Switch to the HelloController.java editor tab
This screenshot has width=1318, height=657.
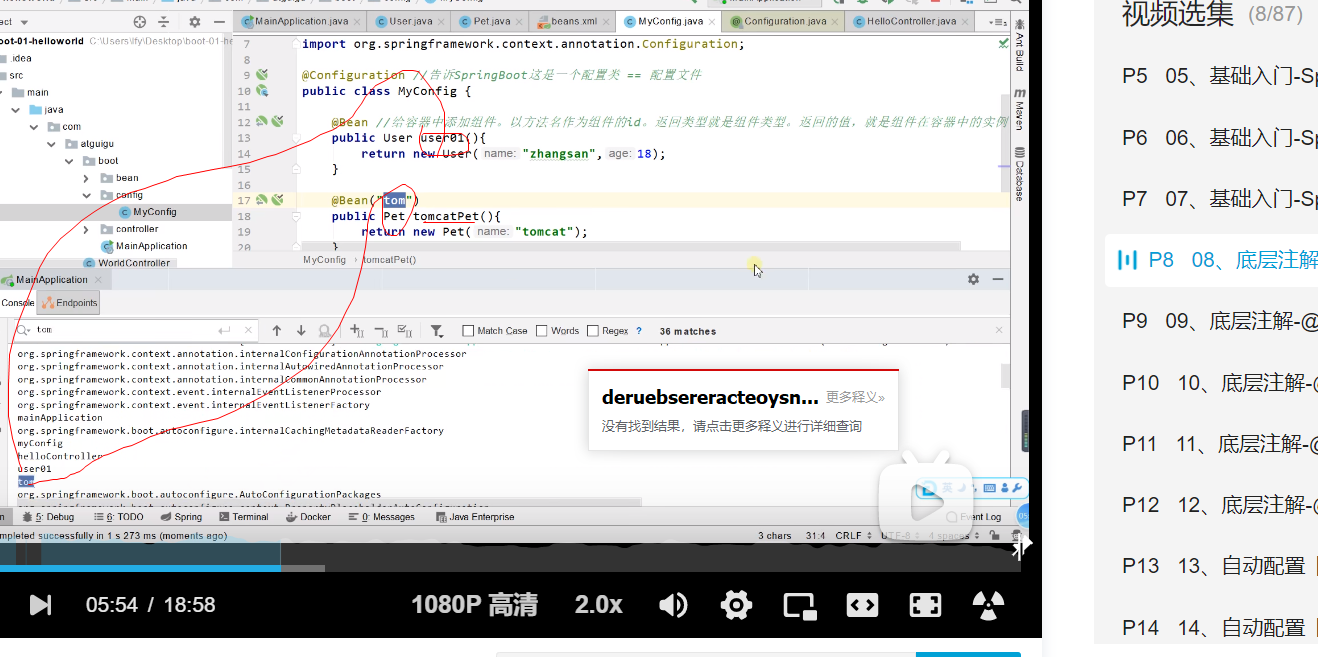pos(911,21)
